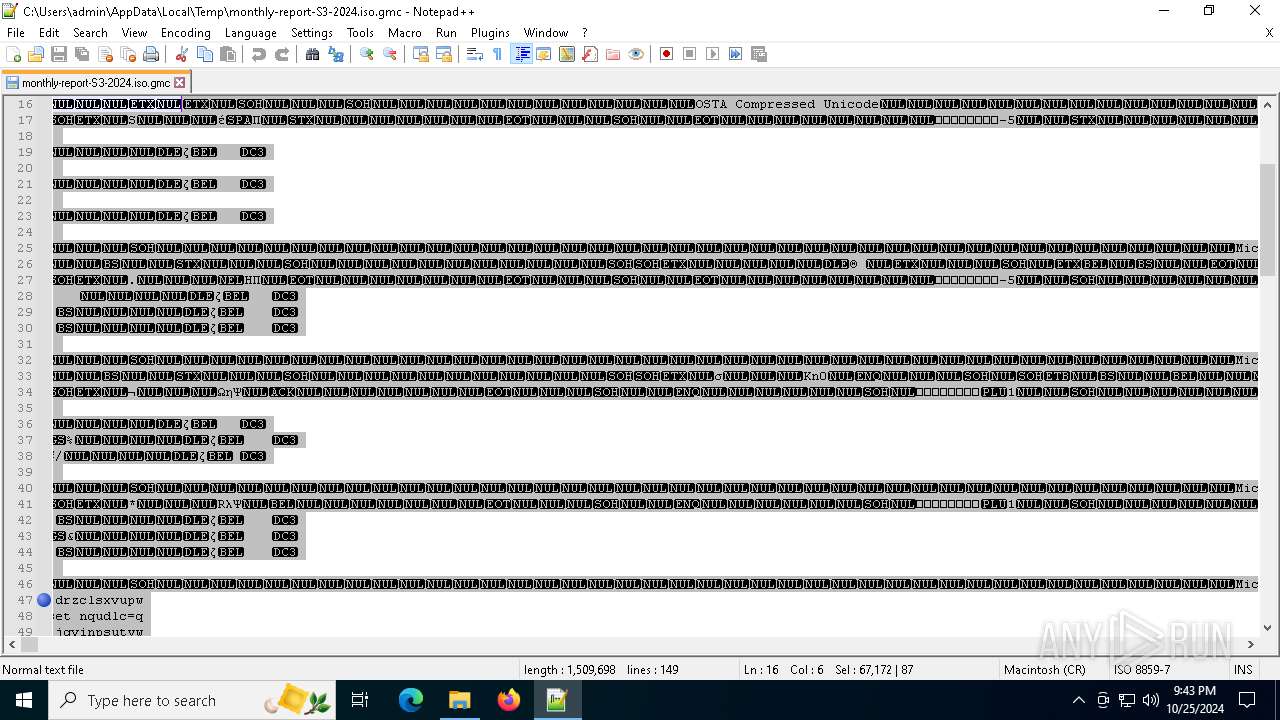The image size is (1280, 720).
Task: Toggle synchronize vertical scrolling
Action: (x=421, y=54)
